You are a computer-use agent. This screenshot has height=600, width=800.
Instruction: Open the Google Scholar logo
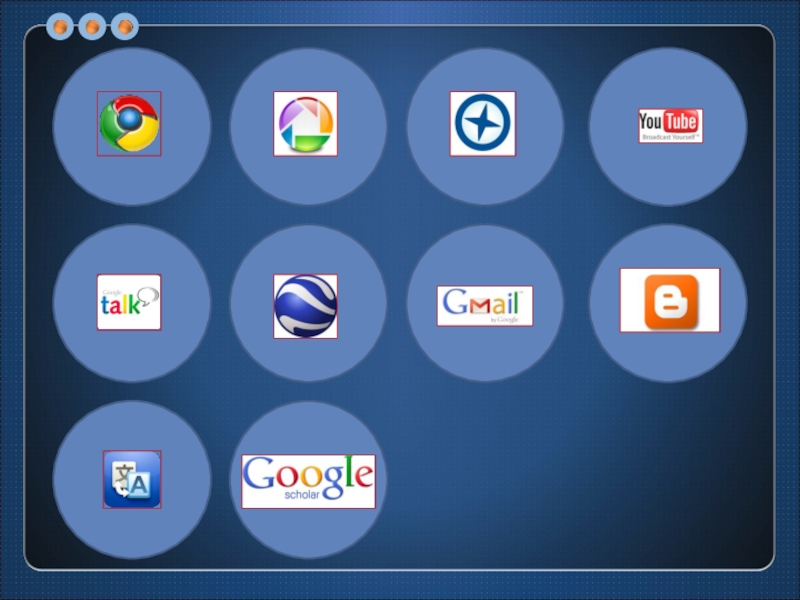(308, 481)
